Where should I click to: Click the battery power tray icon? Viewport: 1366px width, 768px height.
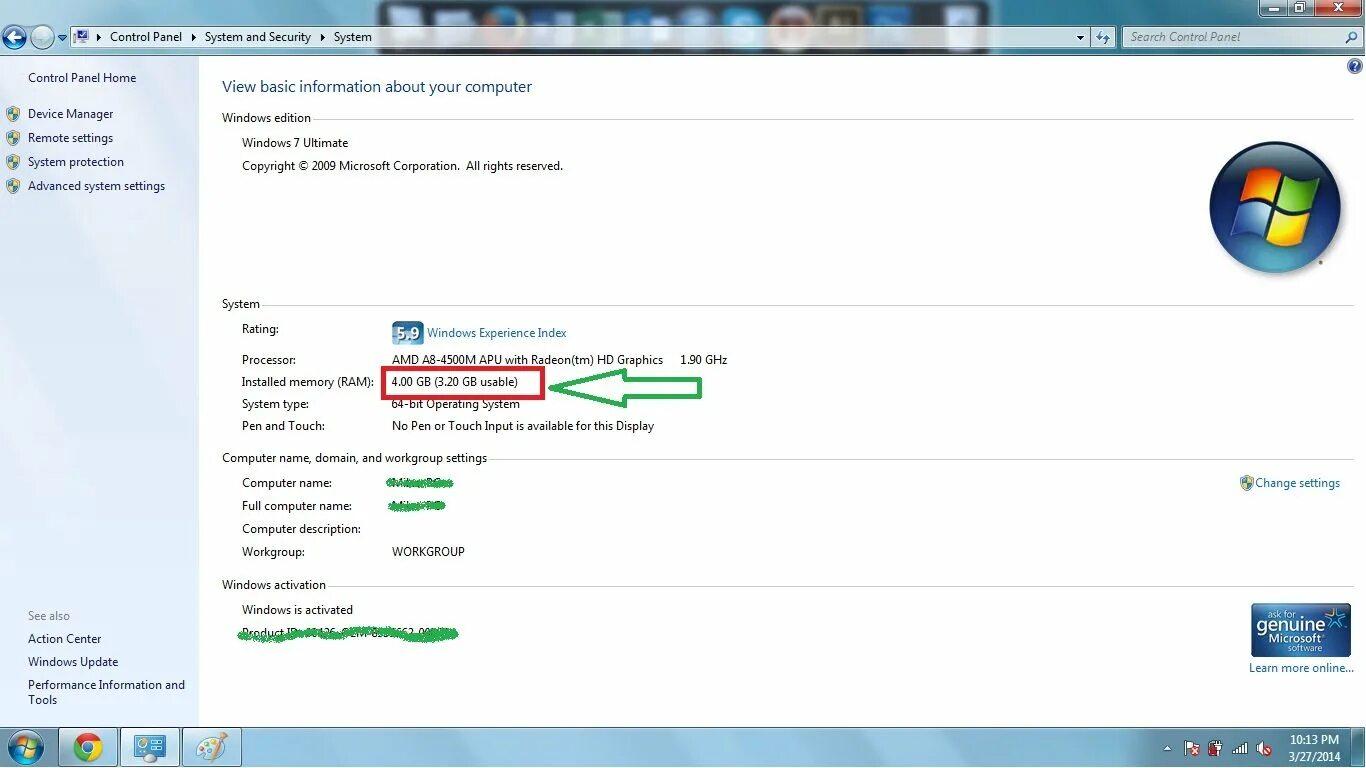tap(1216, 748)
